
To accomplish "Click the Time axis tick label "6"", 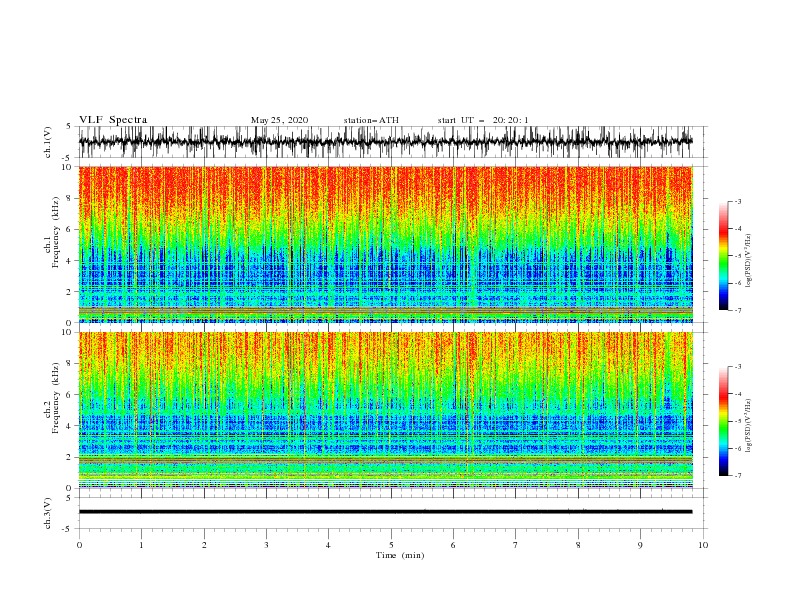I will pos(453,545).
